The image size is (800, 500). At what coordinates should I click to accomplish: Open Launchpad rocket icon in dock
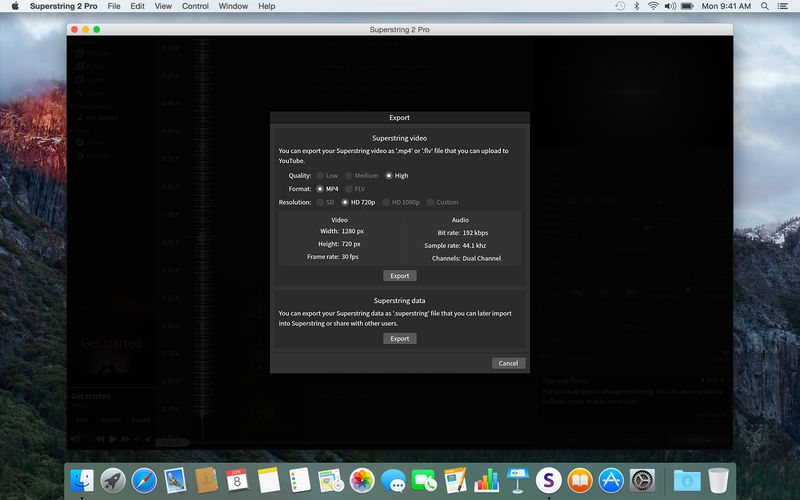click(x=113, y=480)
